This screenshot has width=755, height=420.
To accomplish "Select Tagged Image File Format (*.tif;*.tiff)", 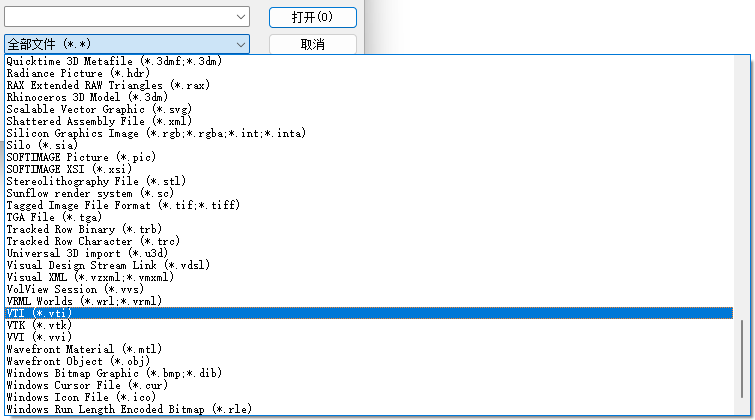I will 369,205.
